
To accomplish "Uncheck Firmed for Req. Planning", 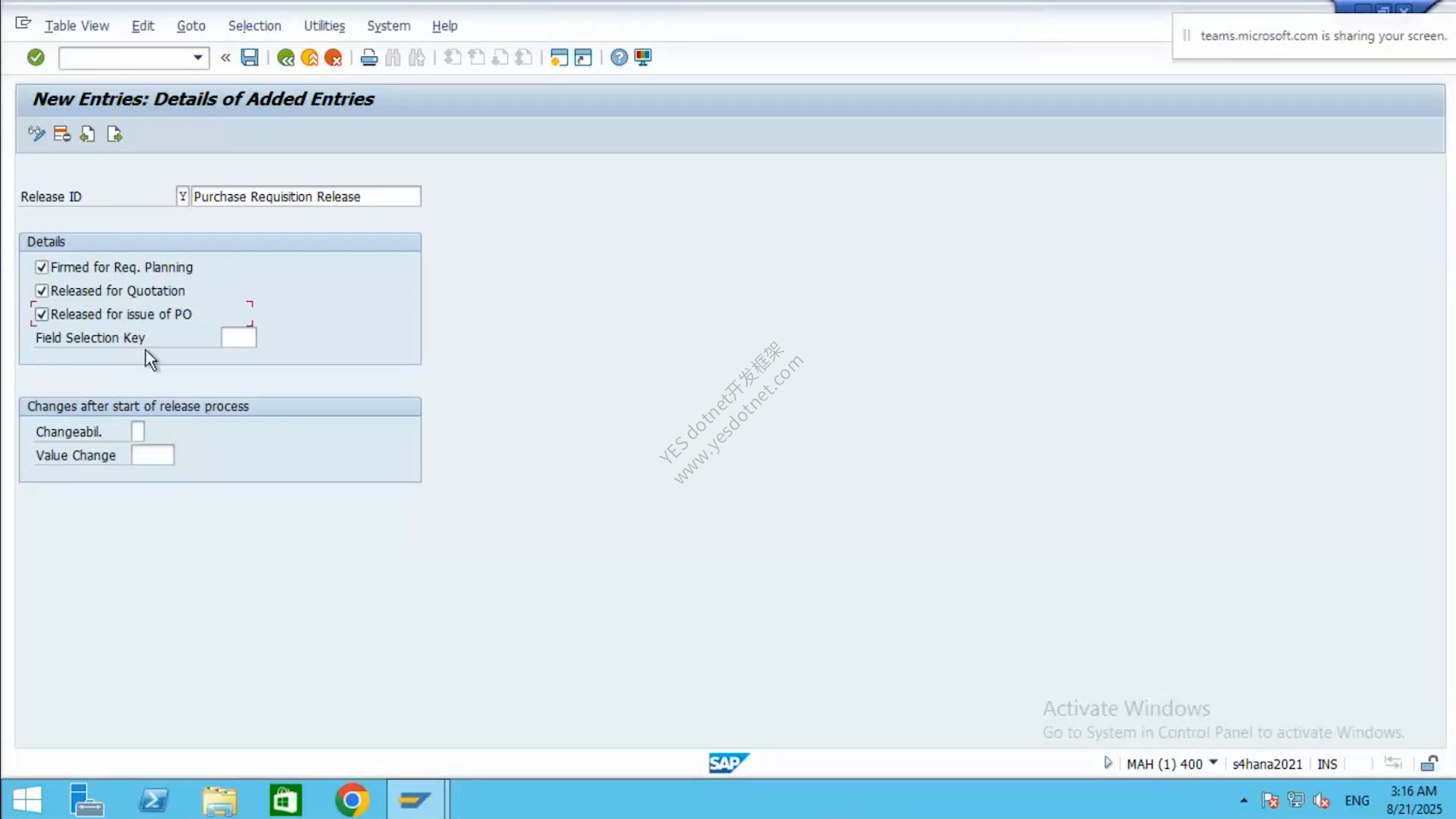I will (42, 268).
